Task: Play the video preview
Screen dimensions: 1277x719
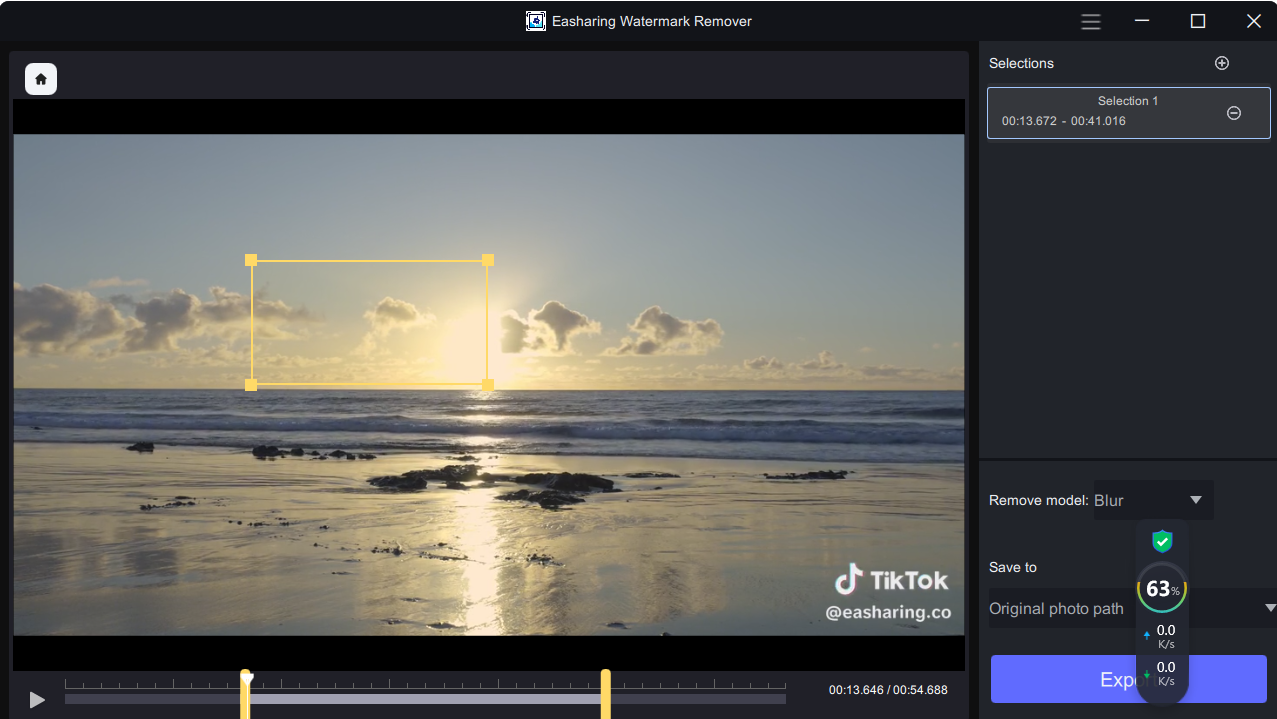Action: coord(37,700)
